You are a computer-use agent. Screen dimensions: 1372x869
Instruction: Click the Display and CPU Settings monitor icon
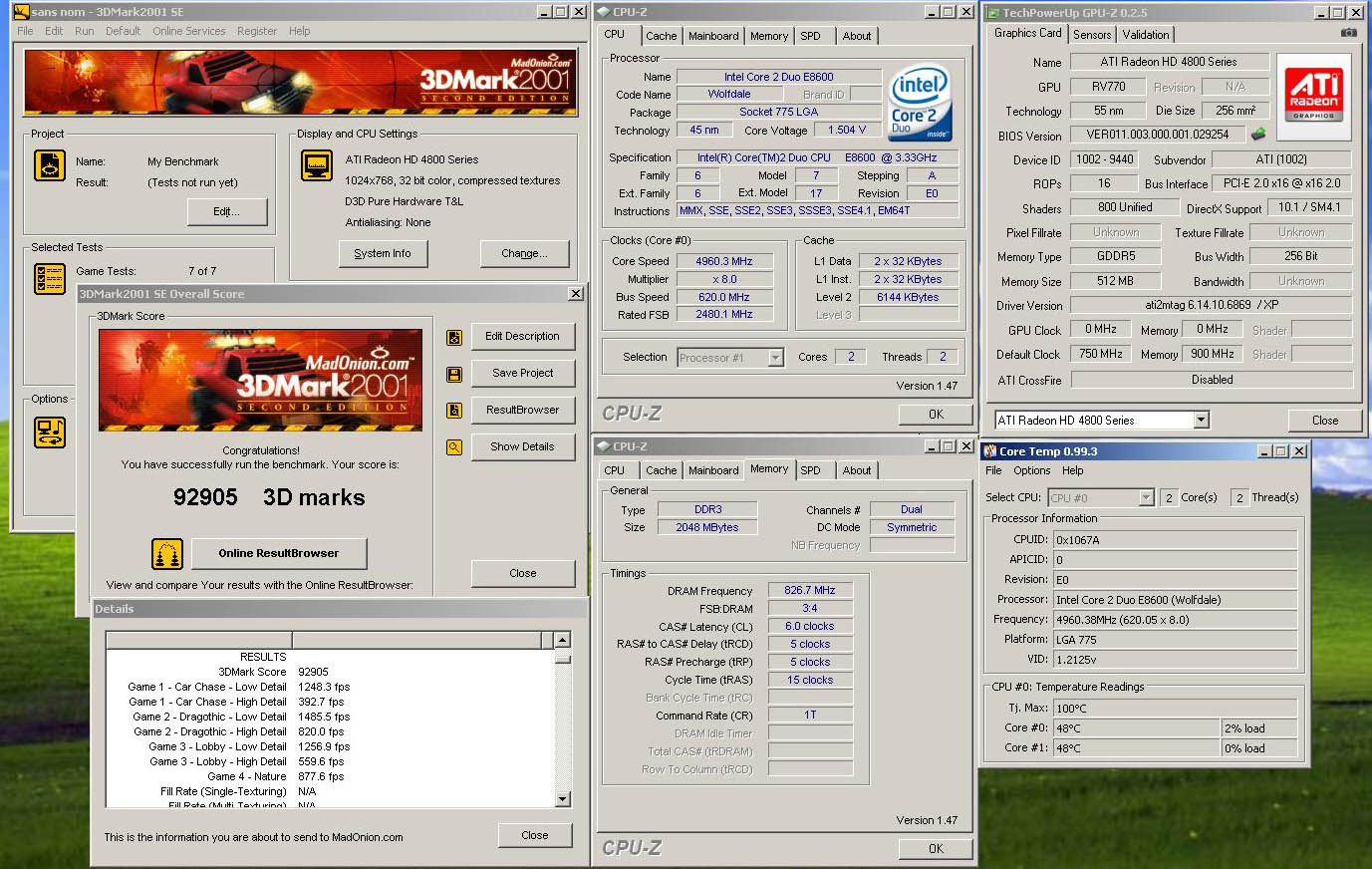[x=317, y=165]
